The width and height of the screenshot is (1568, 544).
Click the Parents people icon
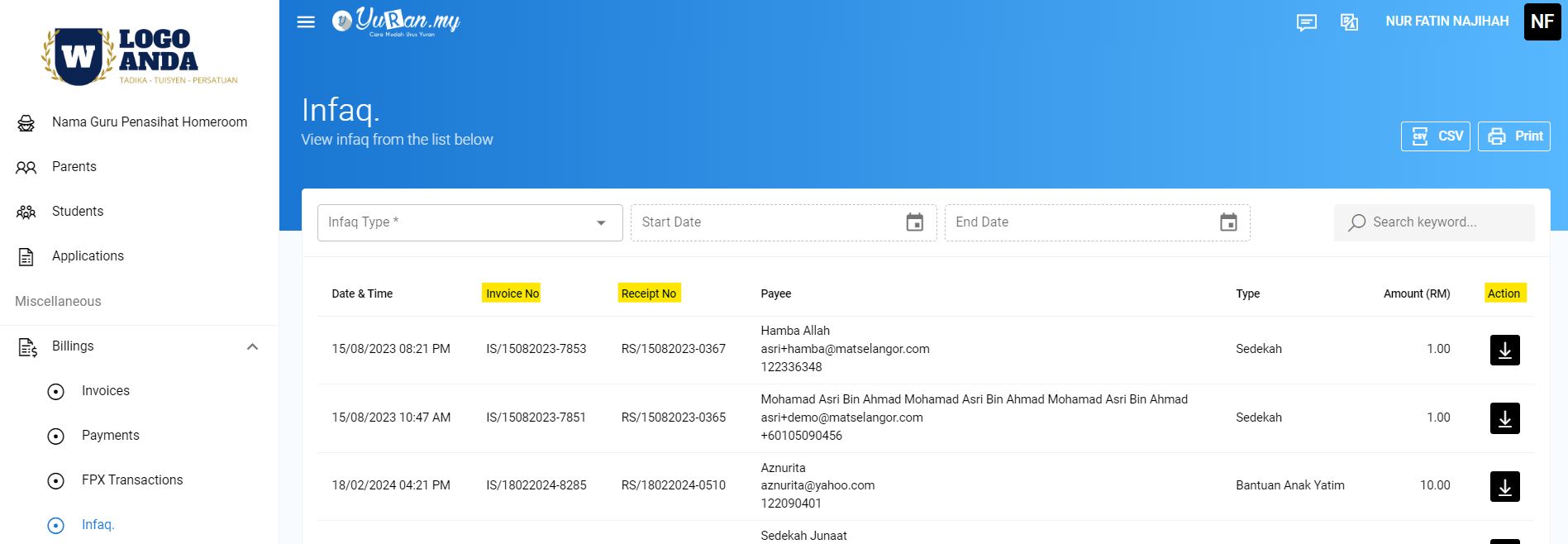[26, 168]
